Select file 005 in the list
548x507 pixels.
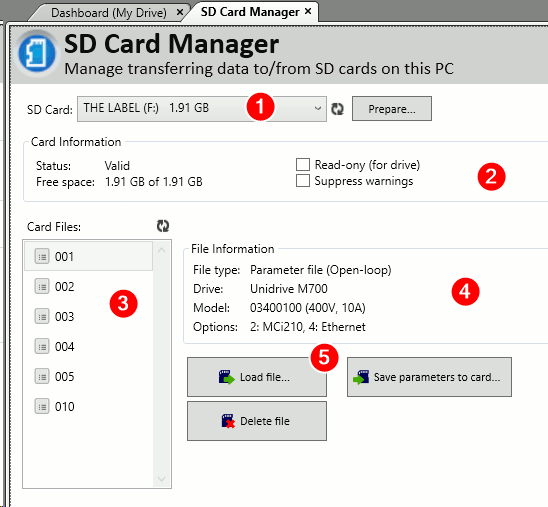tap(88, 377)
